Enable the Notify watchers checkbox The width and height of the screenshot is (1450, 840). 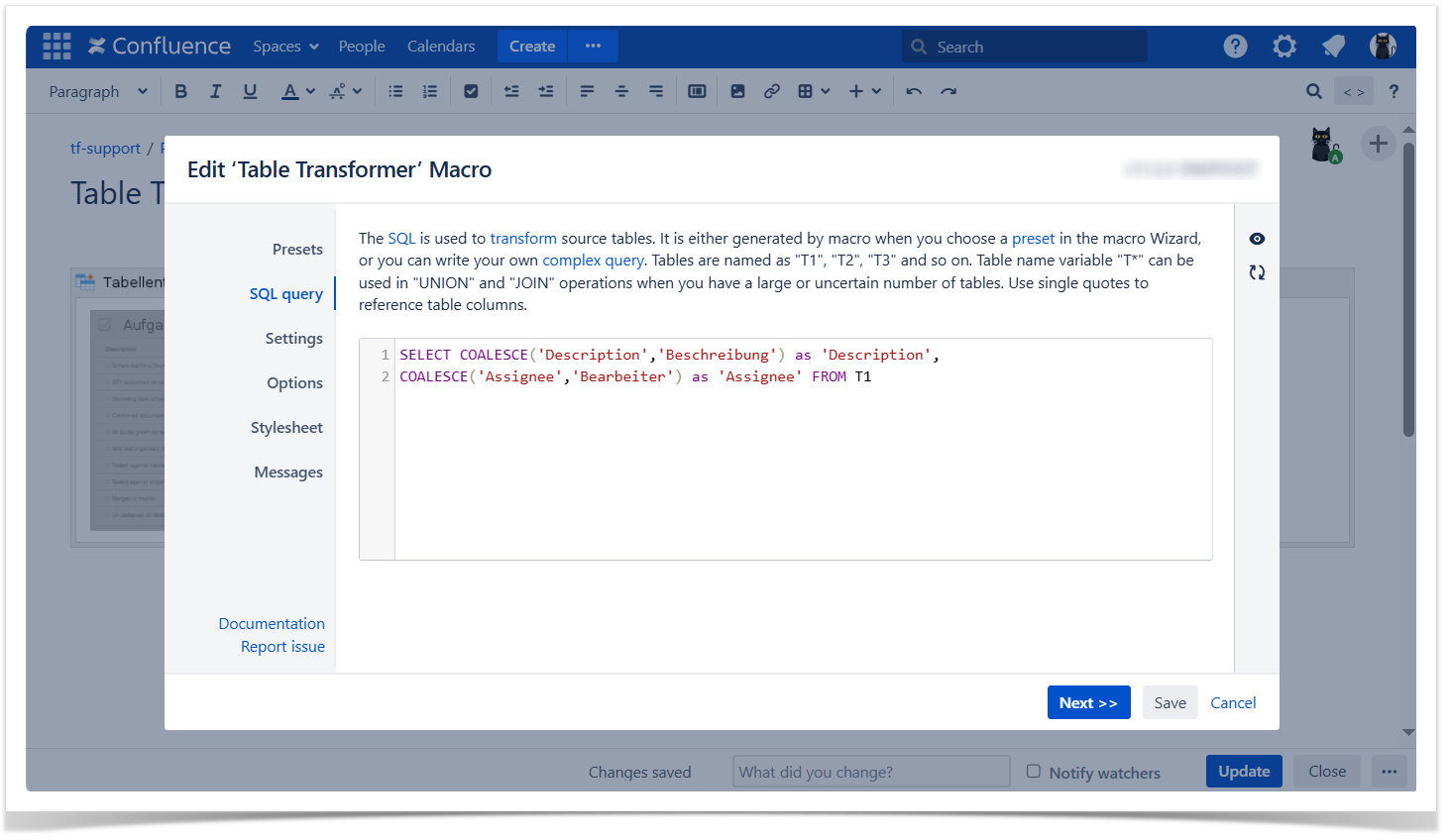1034,772
